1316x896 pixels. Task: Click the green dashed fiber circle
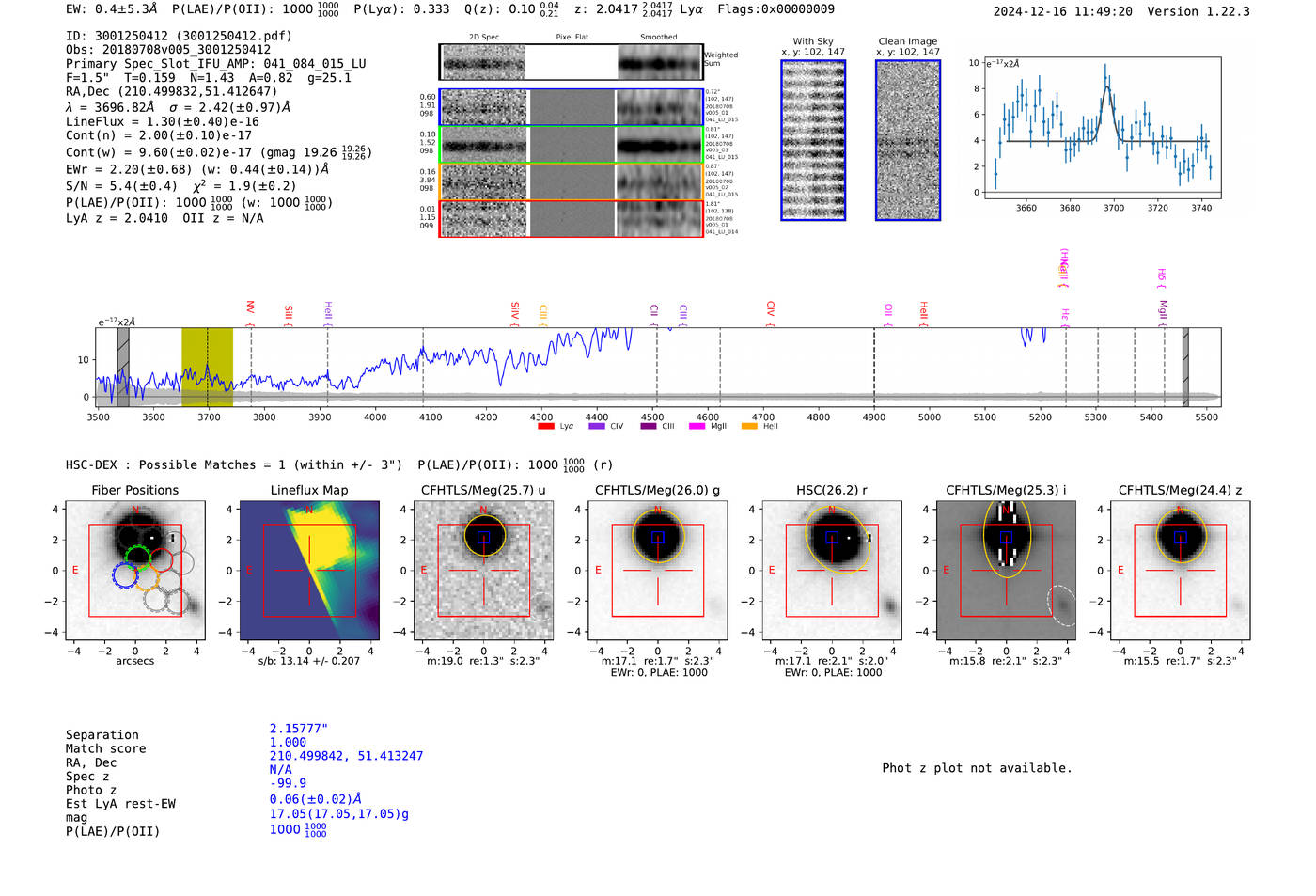(137, 558)
